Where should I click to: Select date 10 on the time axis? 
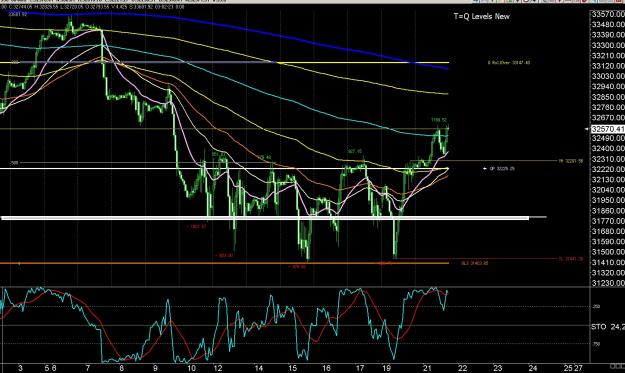191,368
